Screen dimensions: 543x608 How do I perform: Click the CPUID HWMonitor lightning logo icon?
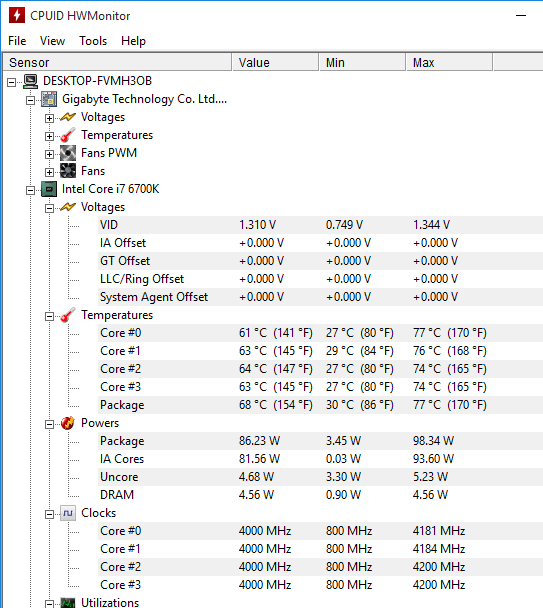click(x=17, y=16)
